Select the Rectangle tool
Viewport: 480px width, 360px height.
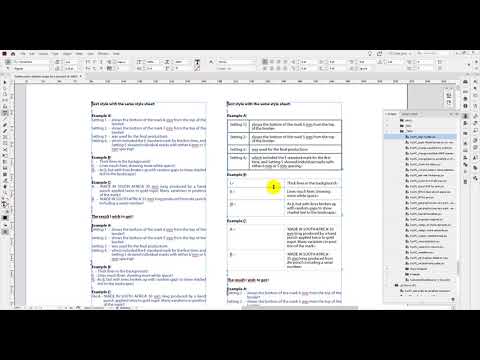tap(5, 143)
